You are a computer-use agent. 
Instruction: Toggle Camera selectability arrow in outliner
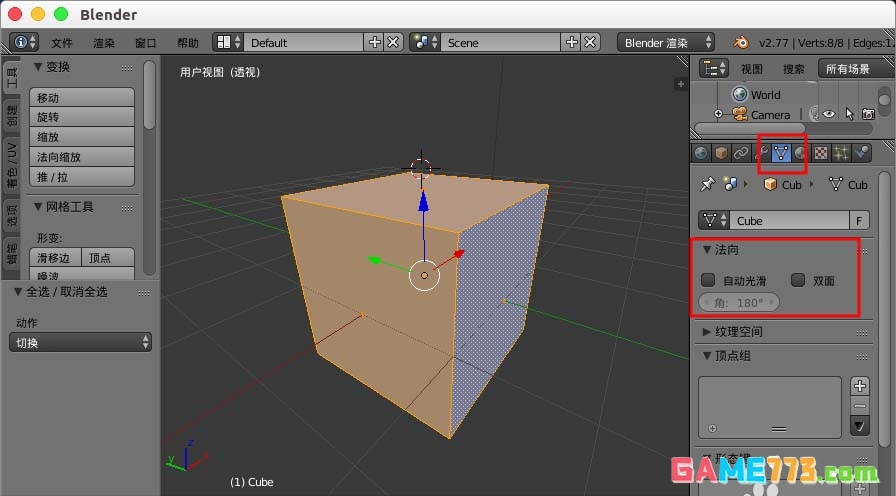coord(849,114)
